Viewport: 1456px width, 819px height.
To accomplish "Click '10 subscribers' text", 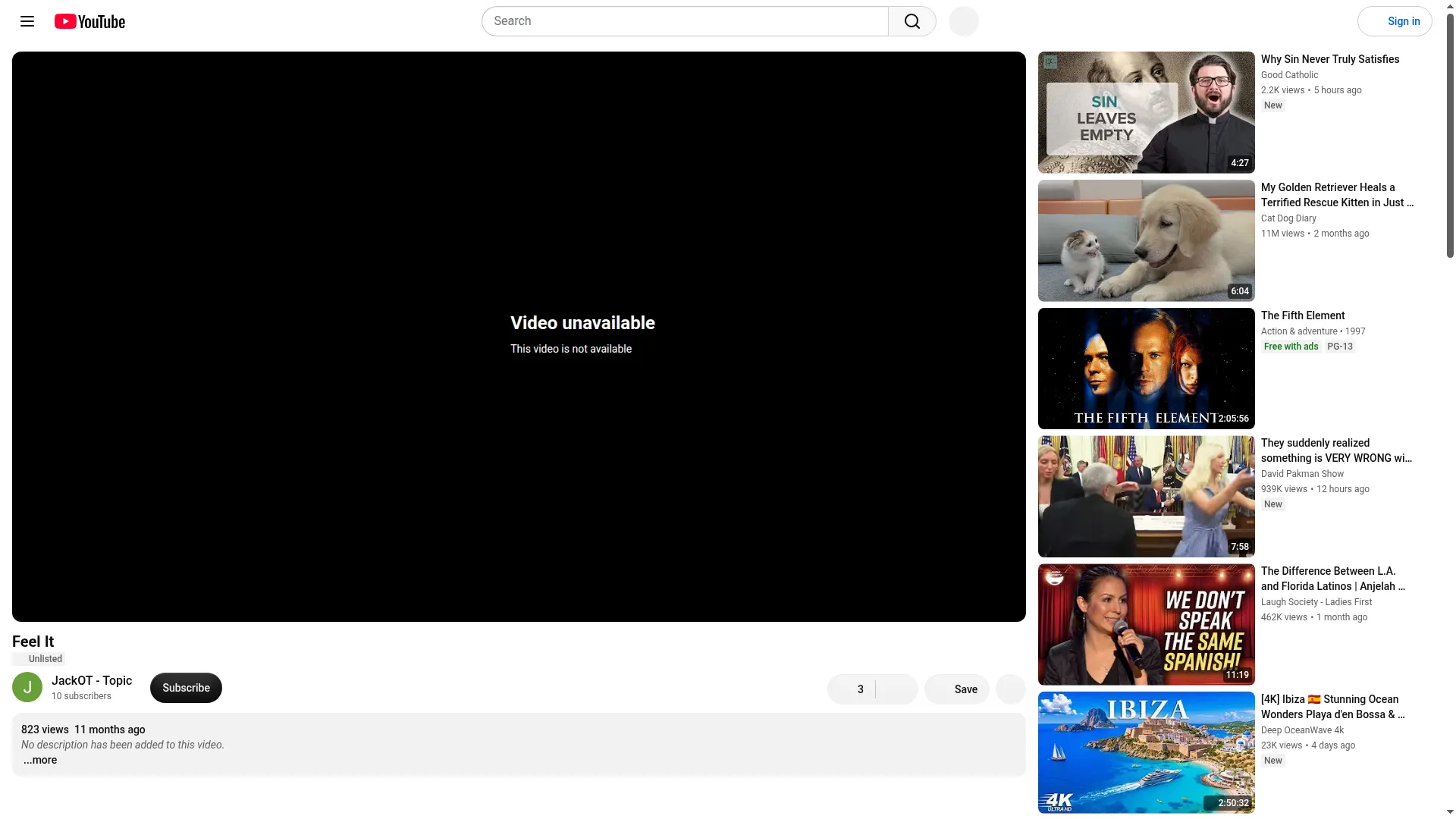I will click(81, 696).
